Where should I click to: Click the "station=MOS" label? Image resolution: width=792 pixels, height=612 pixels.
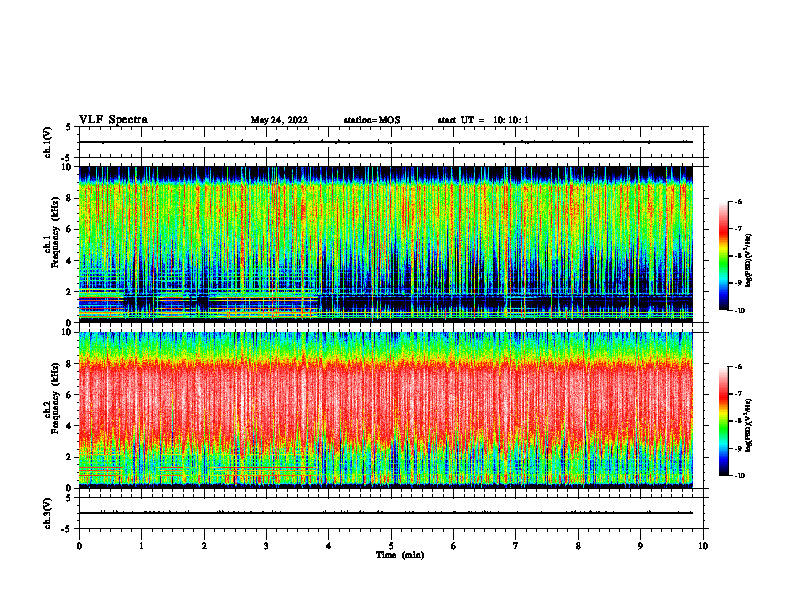point(372,120)
